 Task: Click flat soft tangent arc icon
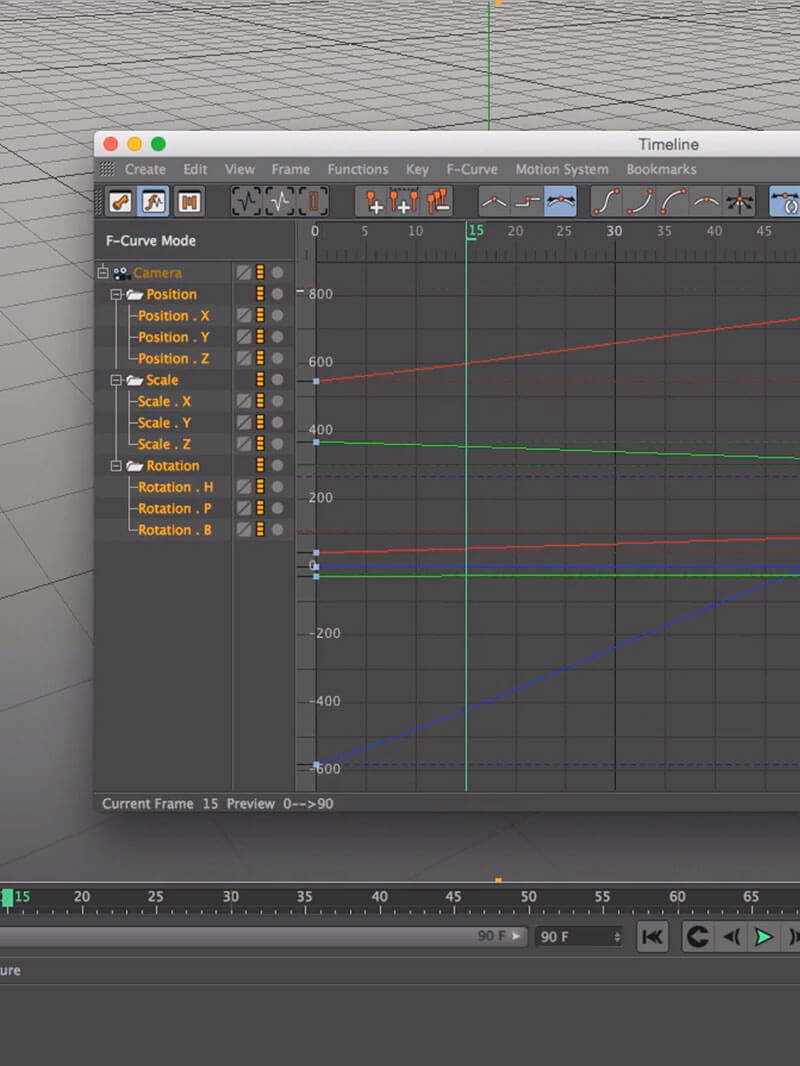click(x=706, y=201)
